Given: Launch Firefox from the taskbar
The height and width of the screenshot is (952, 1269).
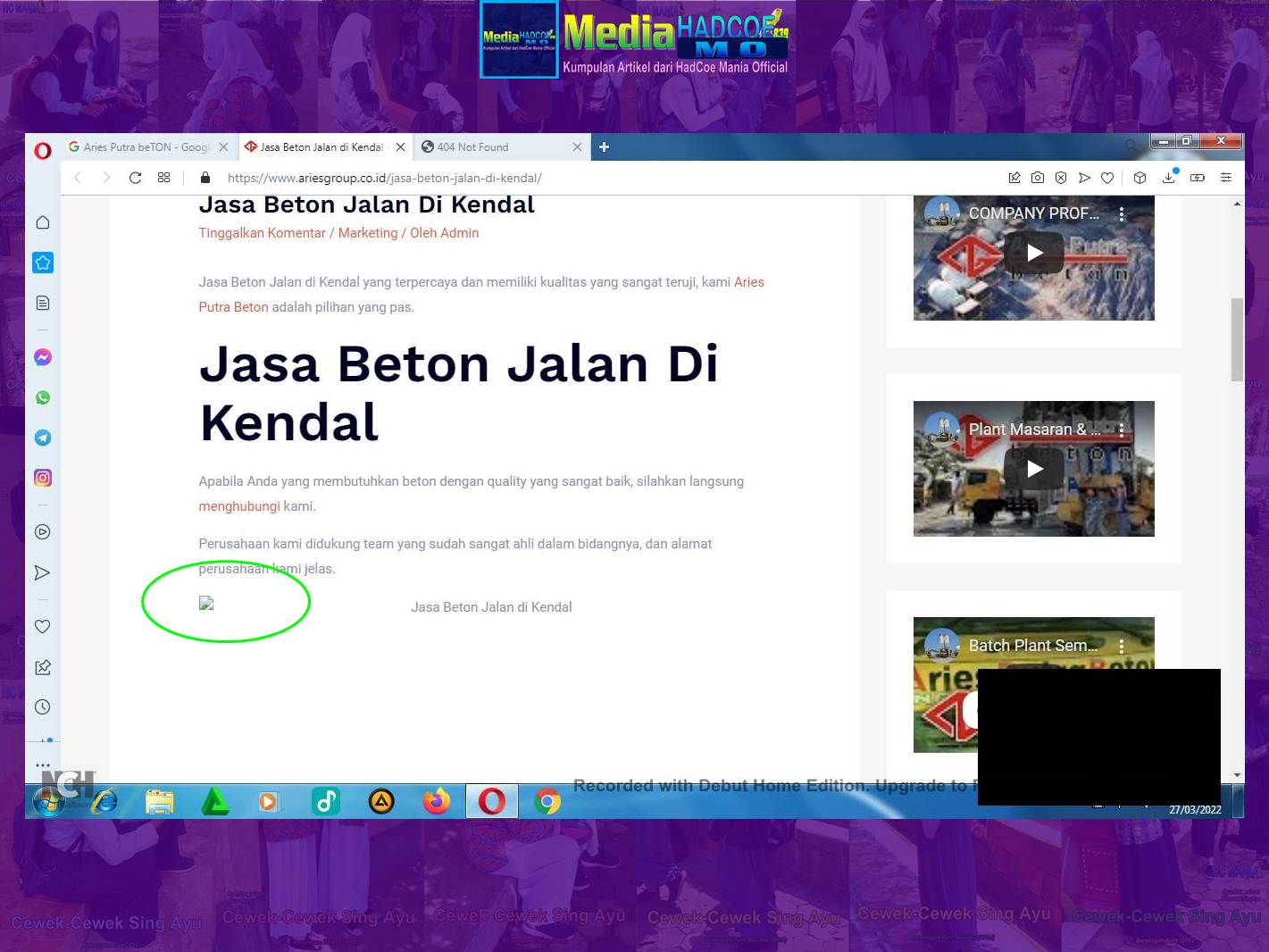Looking at the screenshot, I should pyautogui.click(x=437, y=802).
